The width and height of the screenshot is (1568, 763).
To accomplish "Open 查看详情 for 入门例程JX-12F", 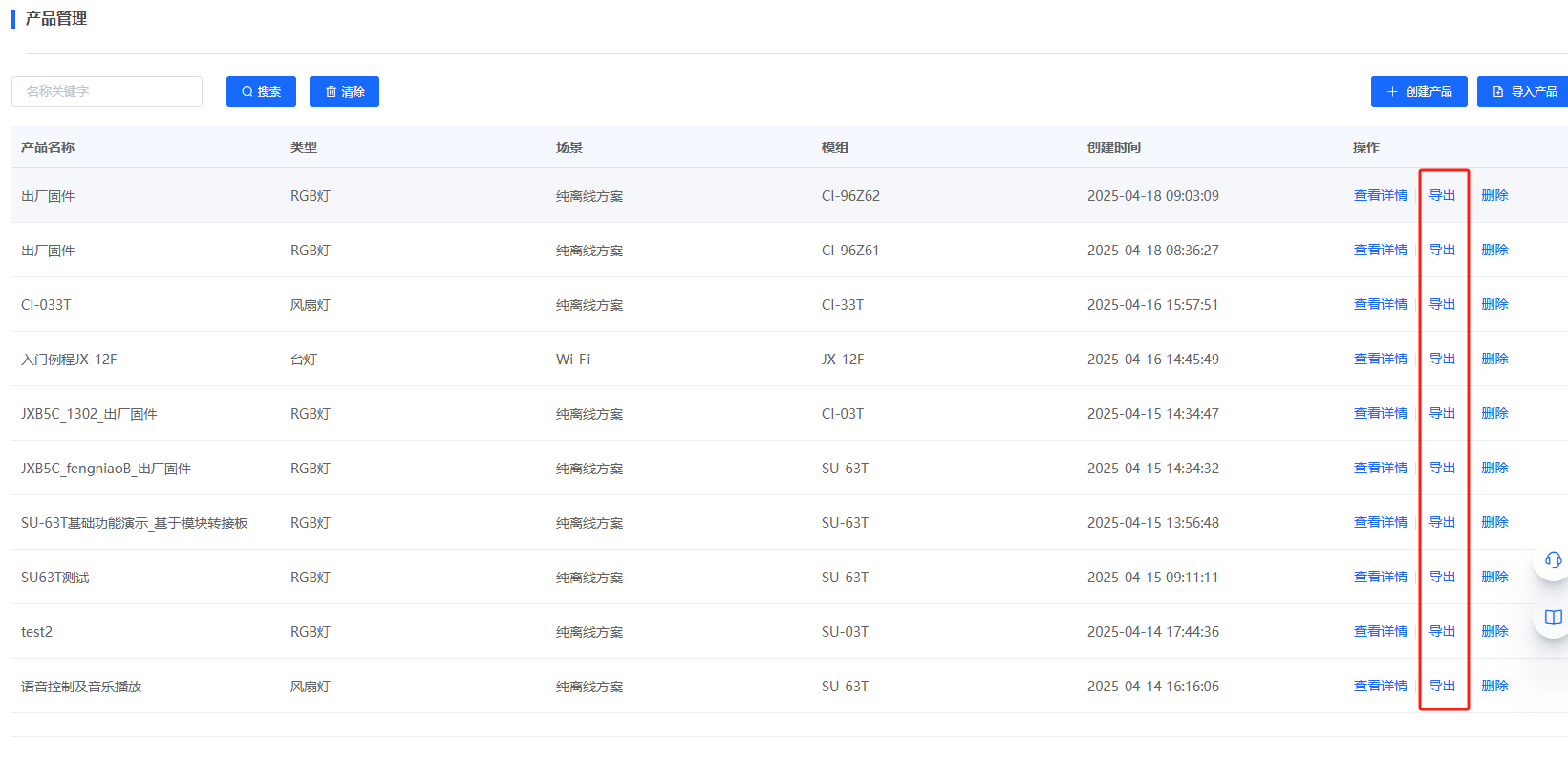I will (x=1380, y=359).
